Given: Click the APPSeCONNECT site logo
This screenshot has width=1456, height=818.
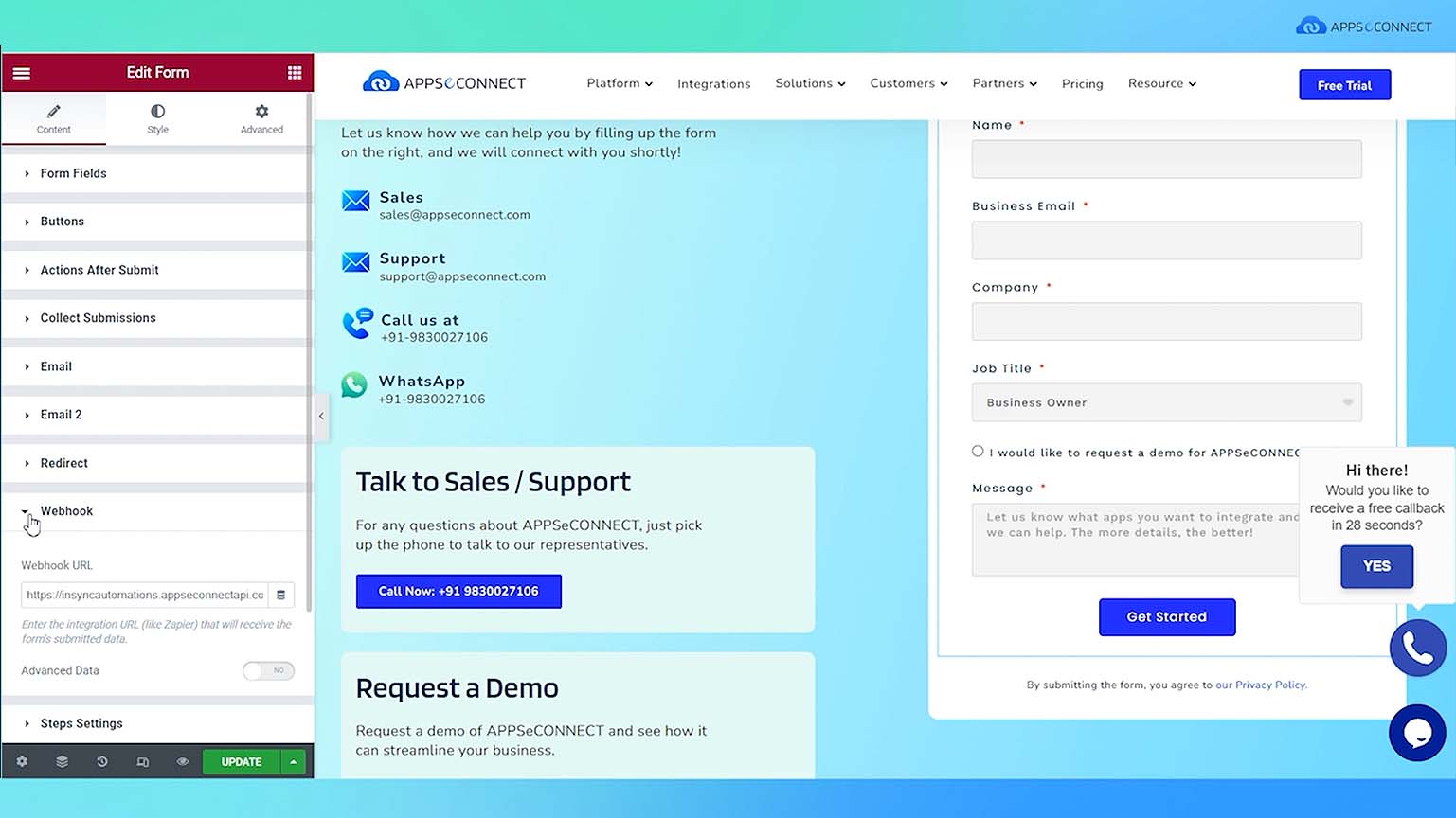Looking at the screenshot, I should [444, 83].
